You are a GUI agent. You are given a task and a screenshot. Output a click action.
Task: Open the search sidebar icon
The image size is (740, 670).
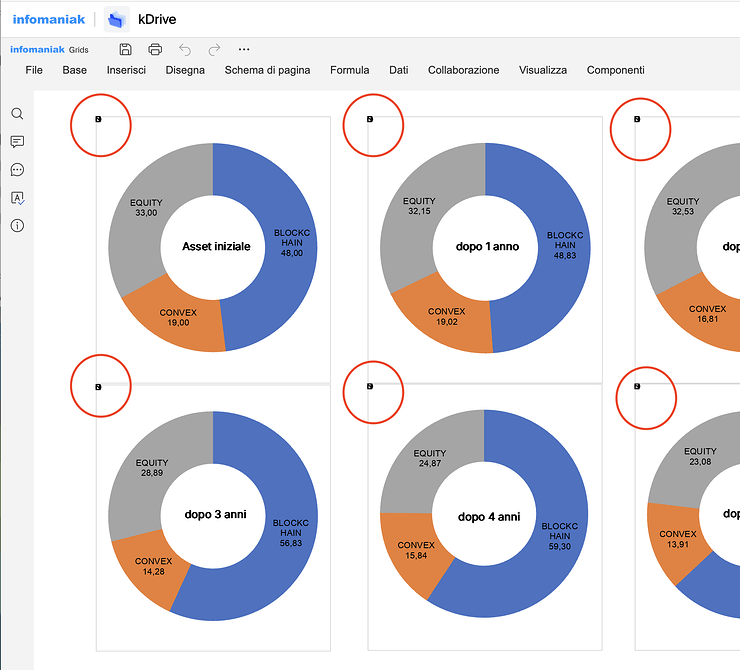(x=17, y=114)
